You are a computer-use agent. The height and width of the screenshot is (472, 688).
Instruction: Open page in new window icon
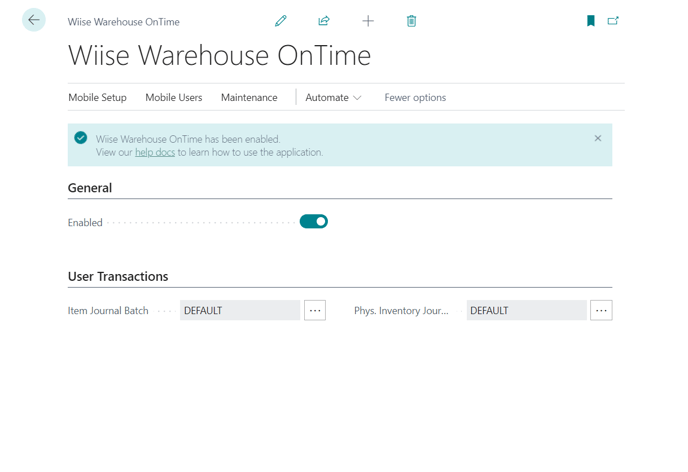613,21
